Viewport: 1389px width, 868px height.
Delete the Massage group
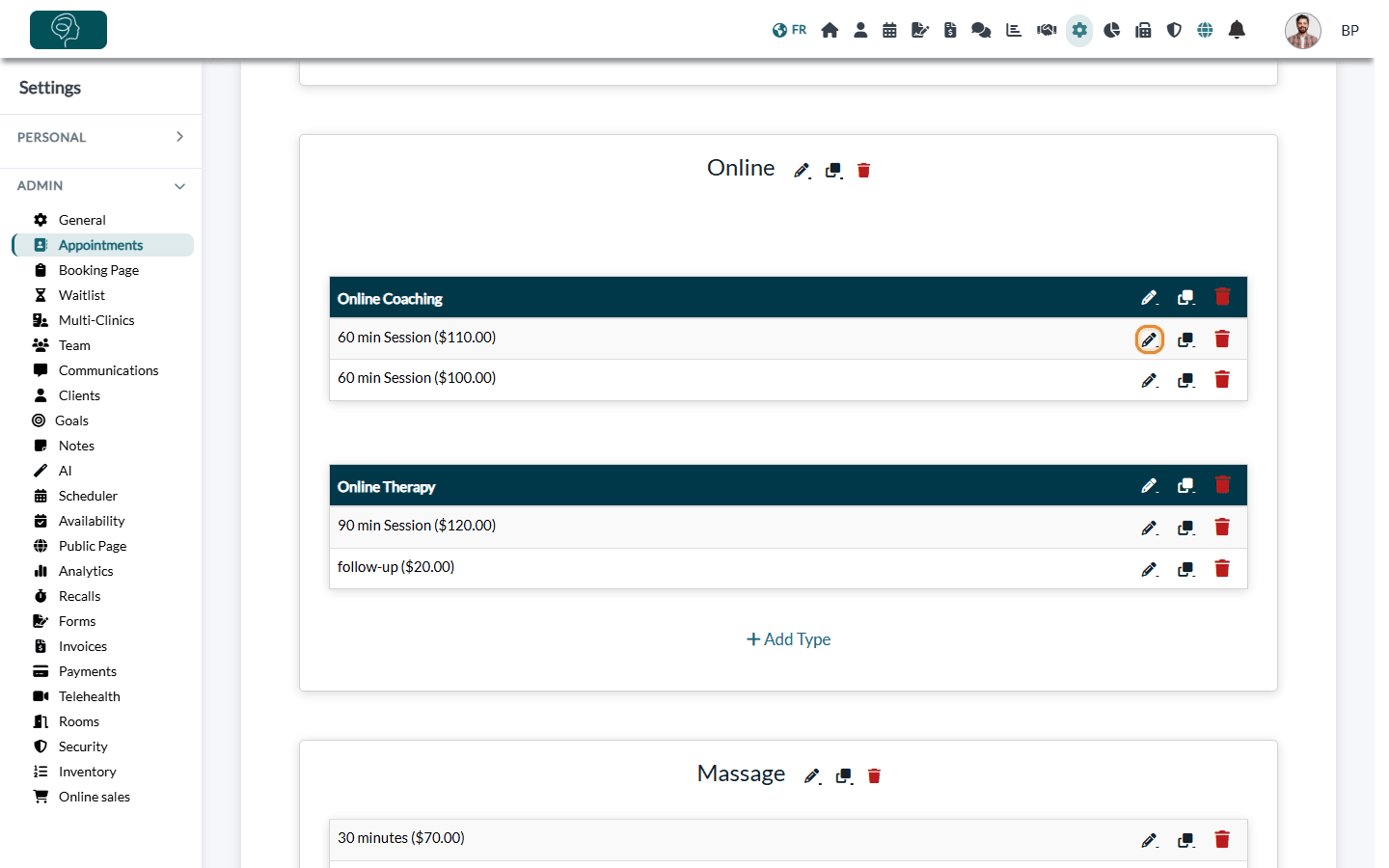(x=874, y=776)
